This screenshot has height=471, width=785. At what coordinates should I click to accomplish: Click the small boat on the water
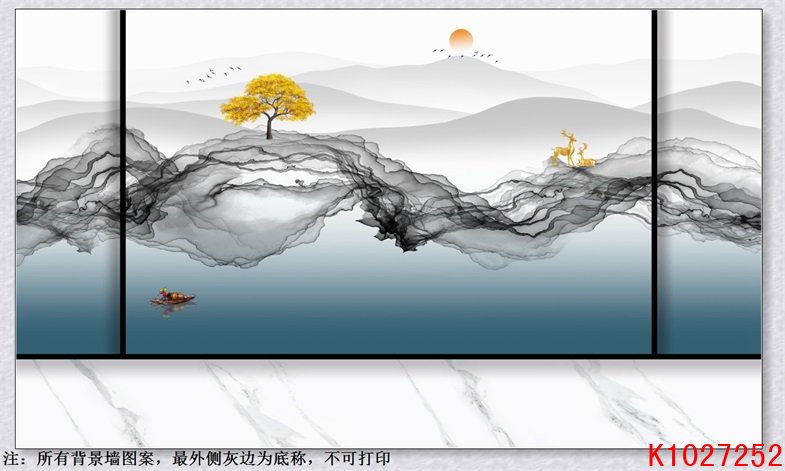click(x=173, y=297)
